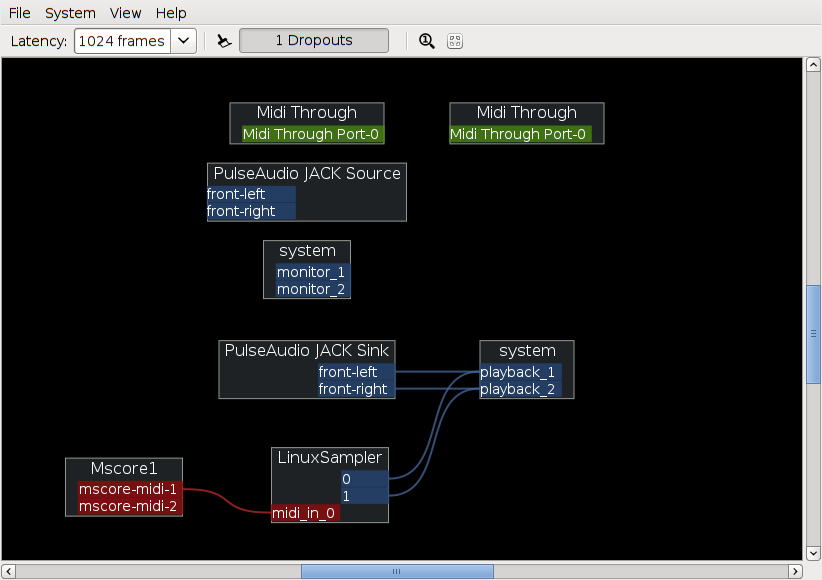The height and width of the screenshot is (580, 822).
Task: Click the horizontal scrollbar thumb
Action: pyautogui.click(x=397, y=571)
